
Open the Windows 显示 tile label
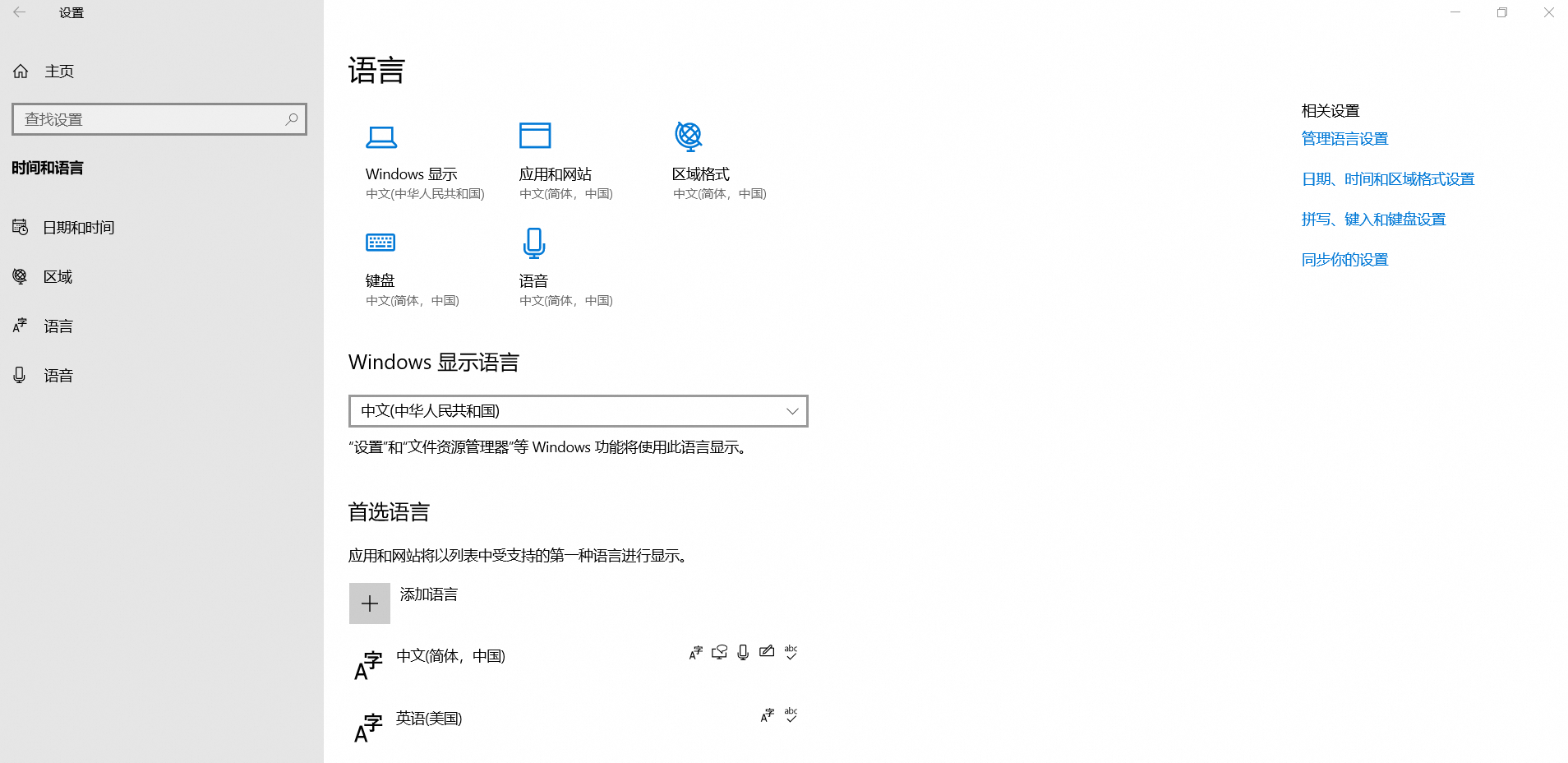pyautogui.click(x=411, y=174)
